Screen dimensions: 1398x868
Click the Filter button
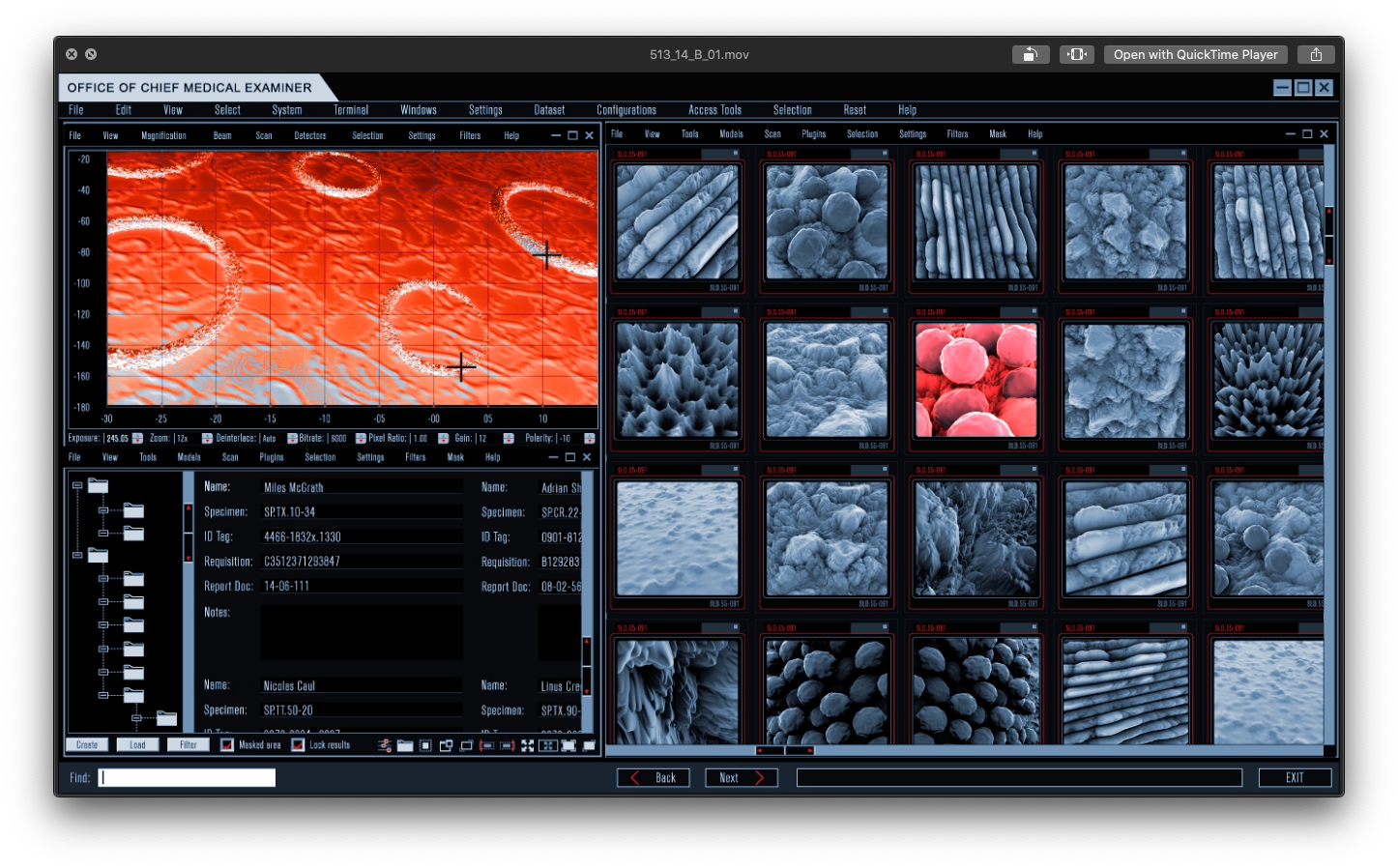pyautogui.click(x=189, y=745)
